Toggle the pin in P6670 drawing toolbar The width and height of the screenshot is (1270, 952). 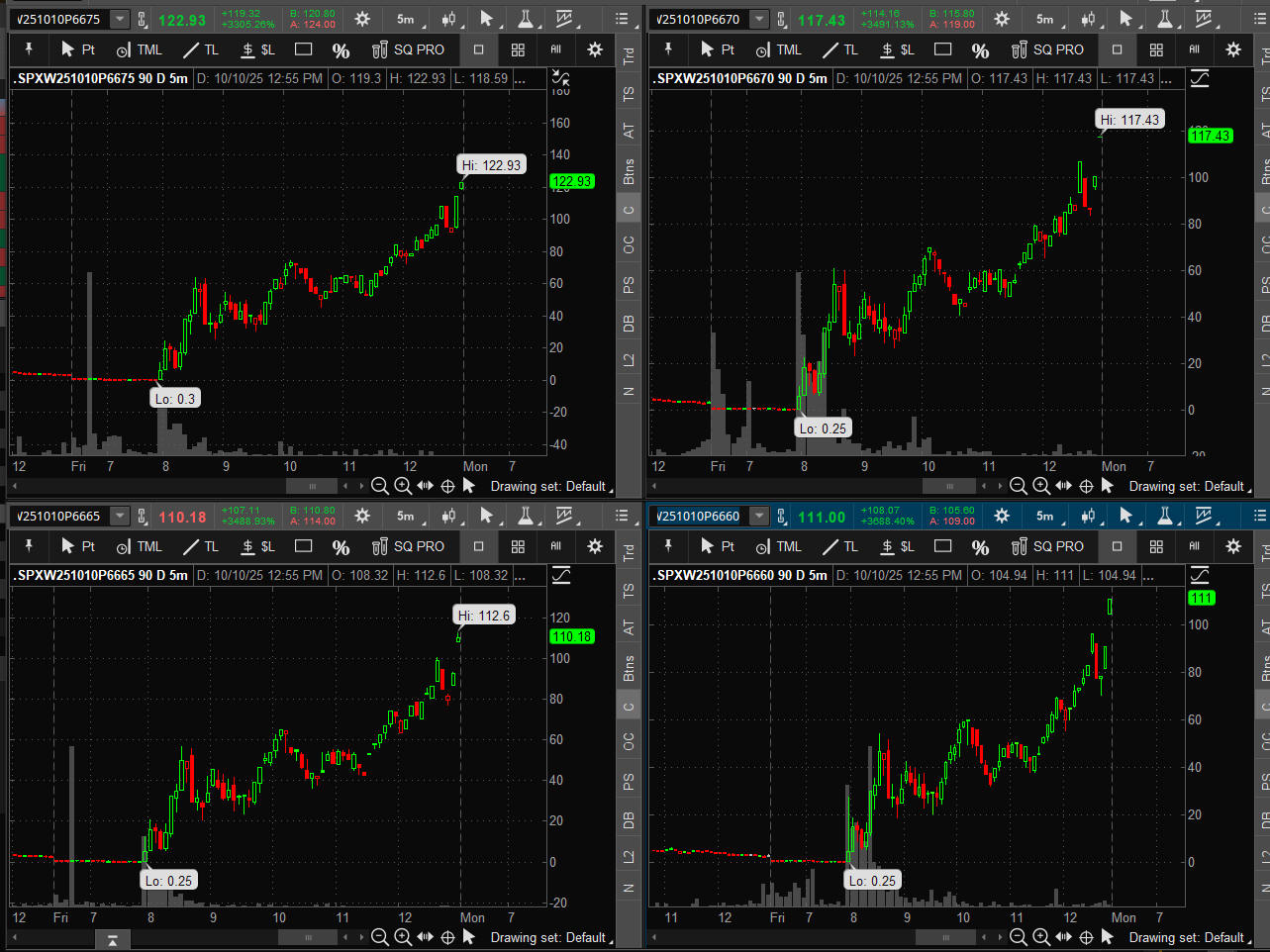click(668, 49)
